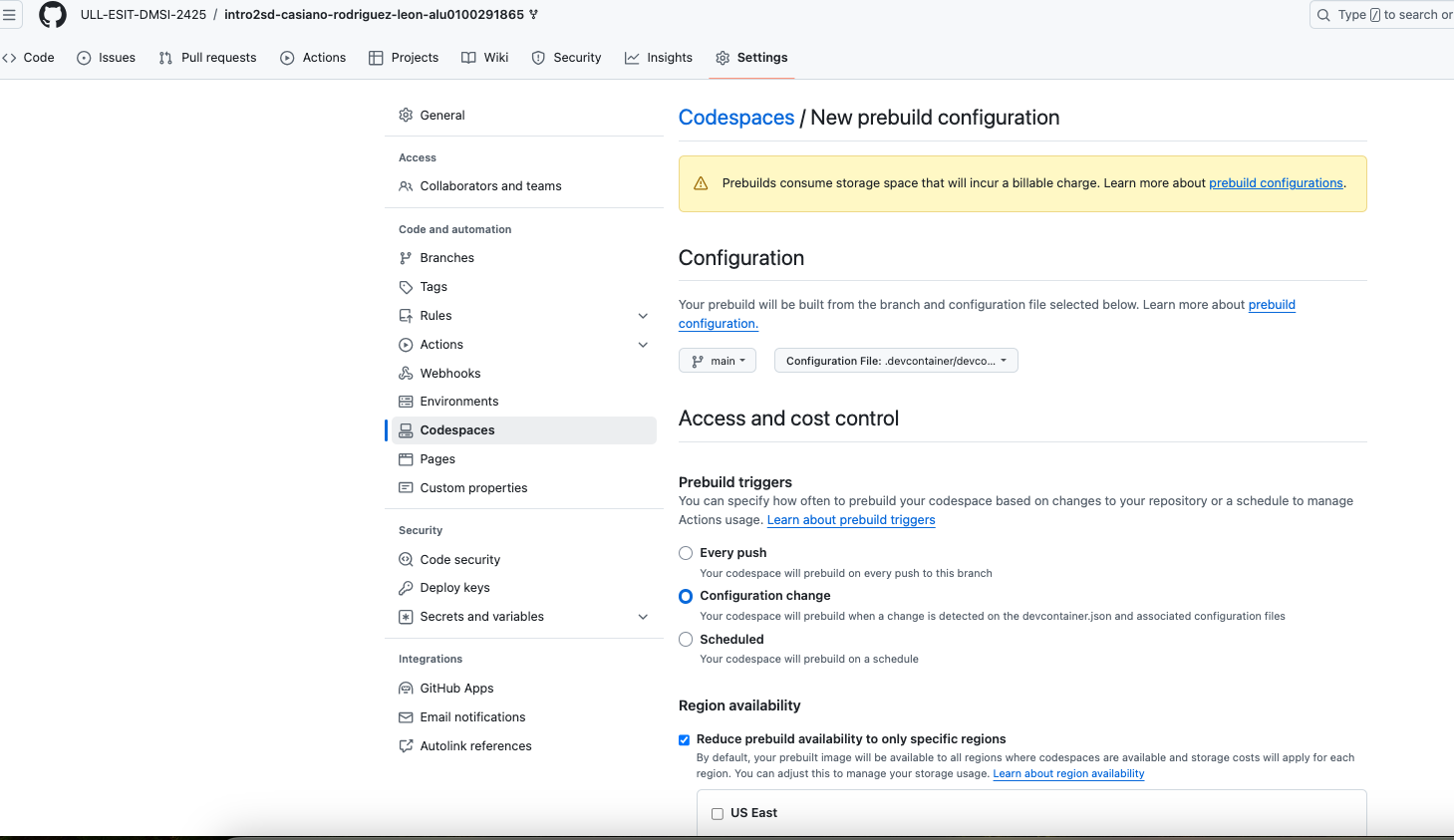Click the branch icon on main button
Image resolution: width=1454 pixels, height=840 pixels.
pos(698,362)
